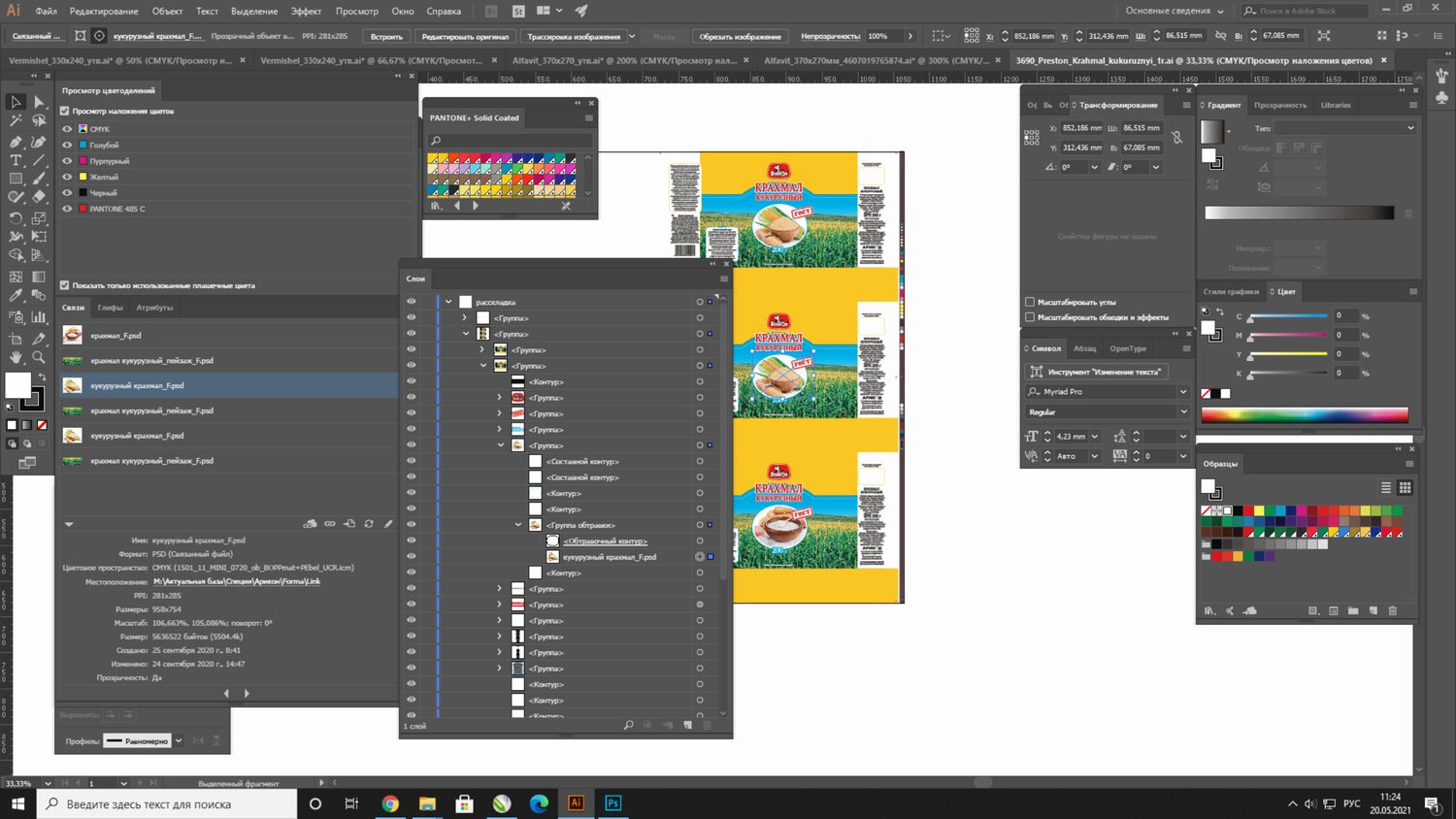The height and width of the screenshot is (819, 1456).
Task: Switch to 'Абзац' tab in Character panel
Action: pos(1084,348)
